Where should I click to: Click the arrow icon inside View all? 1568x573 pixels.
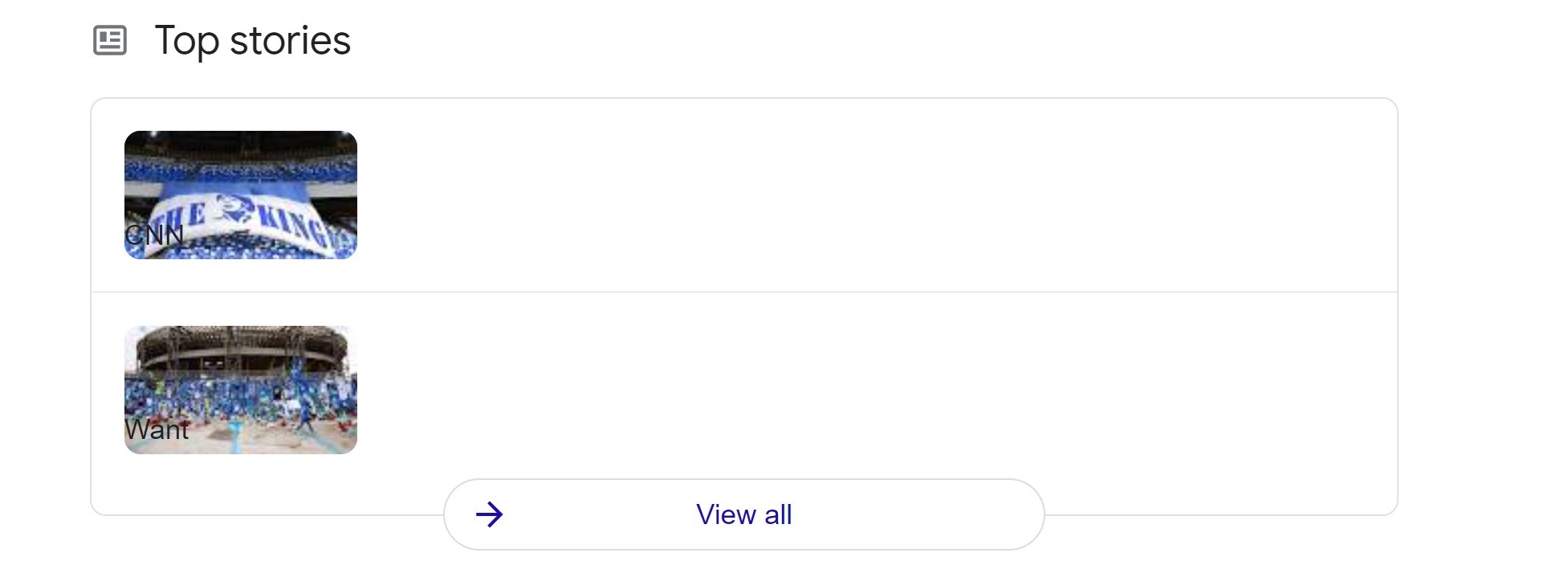coord(491,515)
